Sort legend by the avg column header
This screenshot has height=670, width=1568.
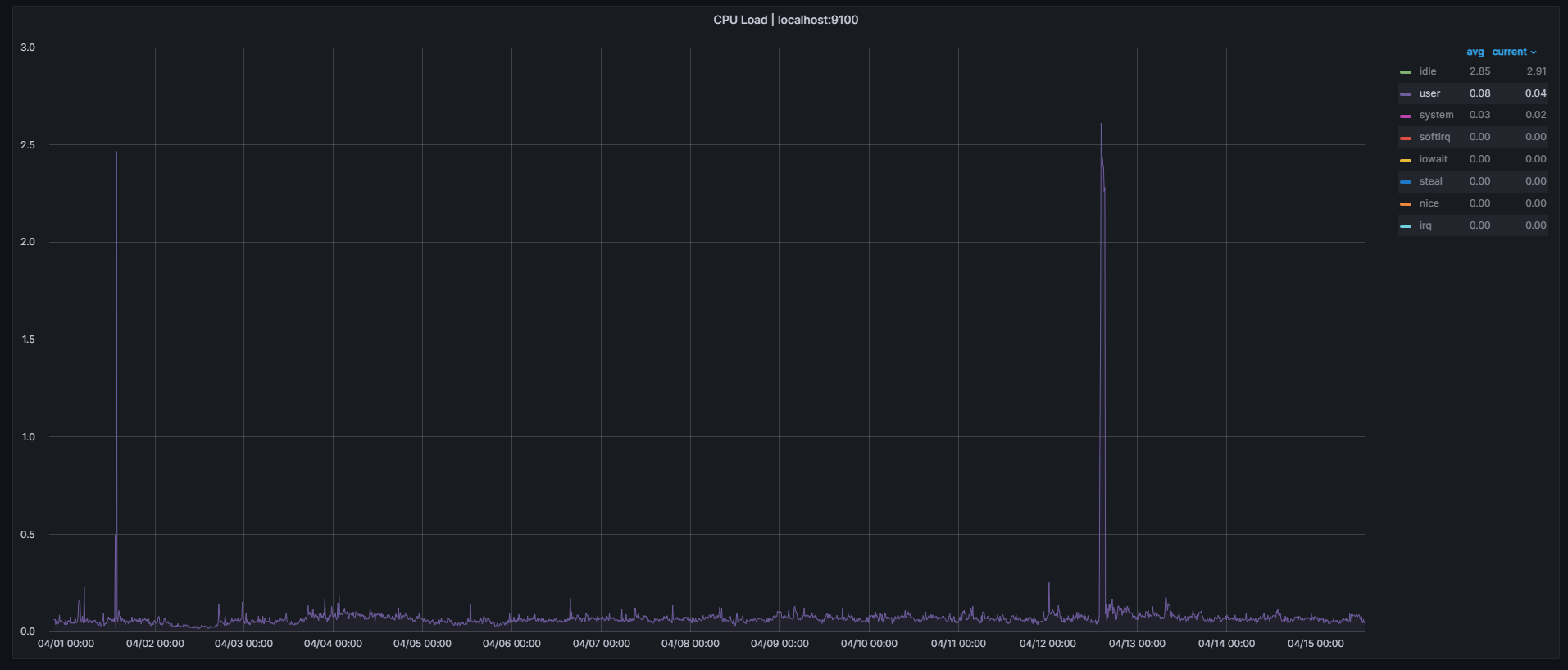point(1475,52)
